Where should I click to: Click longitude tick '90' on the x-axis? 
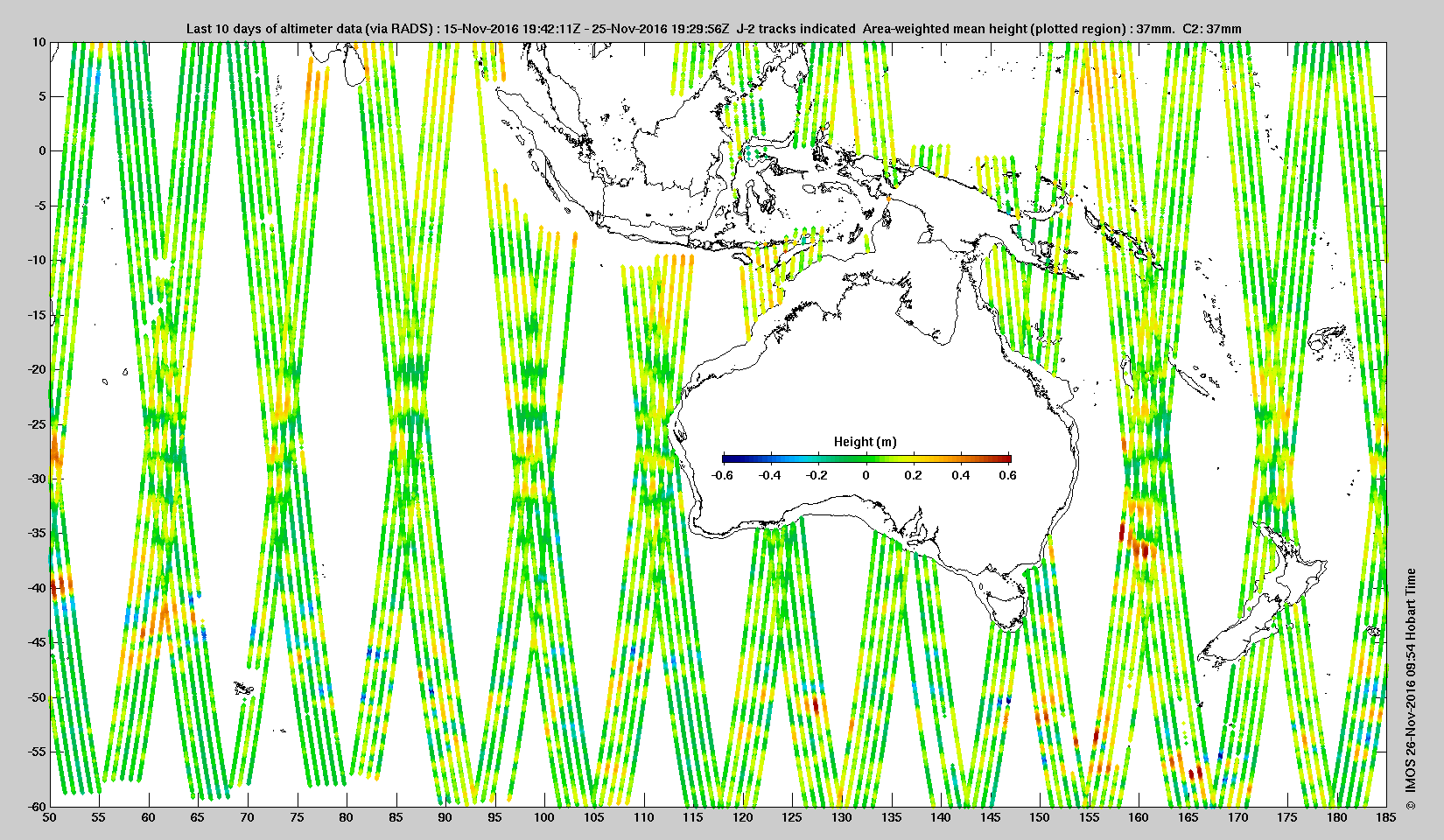pos(445,818)
